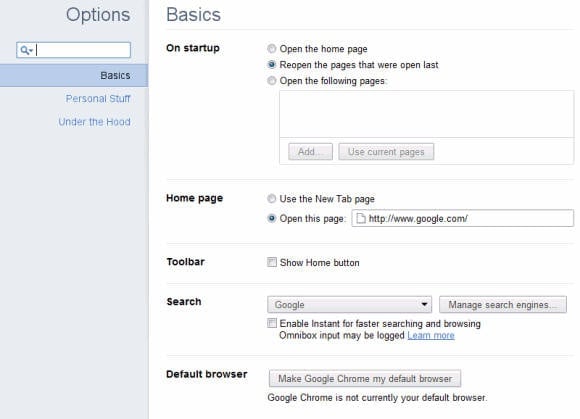Click the Add button under startup pages

point(310,152)
